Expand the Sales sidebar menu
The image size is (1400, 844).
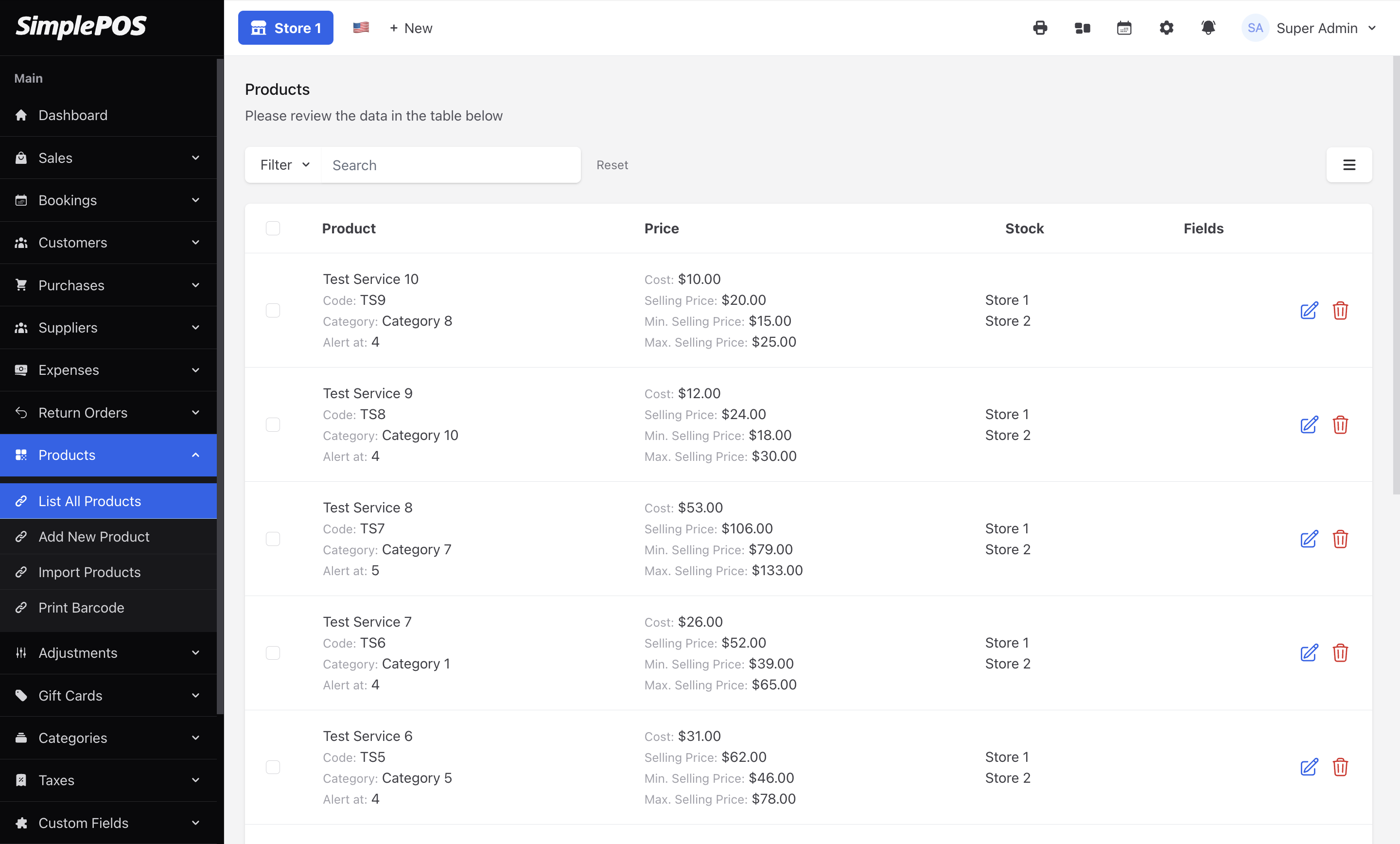pos(108,158)
